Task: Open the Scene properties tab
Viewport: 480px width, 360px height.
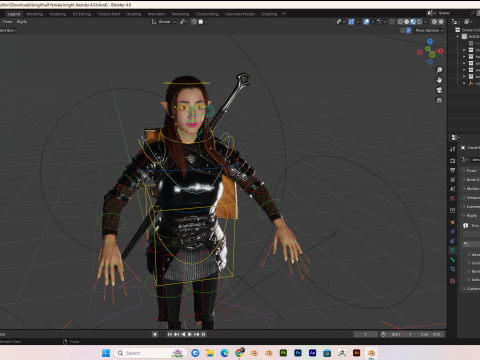Action: (x=452, y=189)
